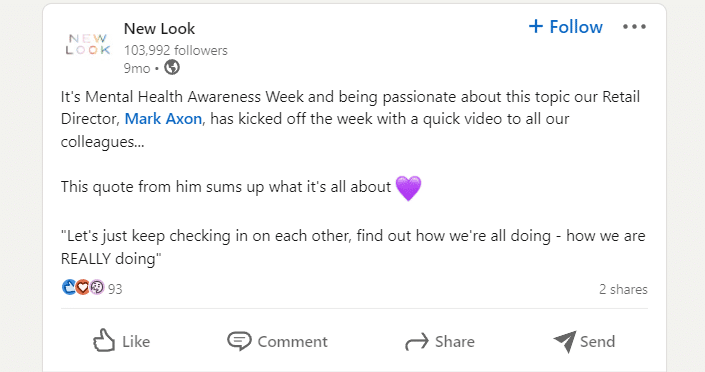View the 2 shares link

click(x=623, y=289)
